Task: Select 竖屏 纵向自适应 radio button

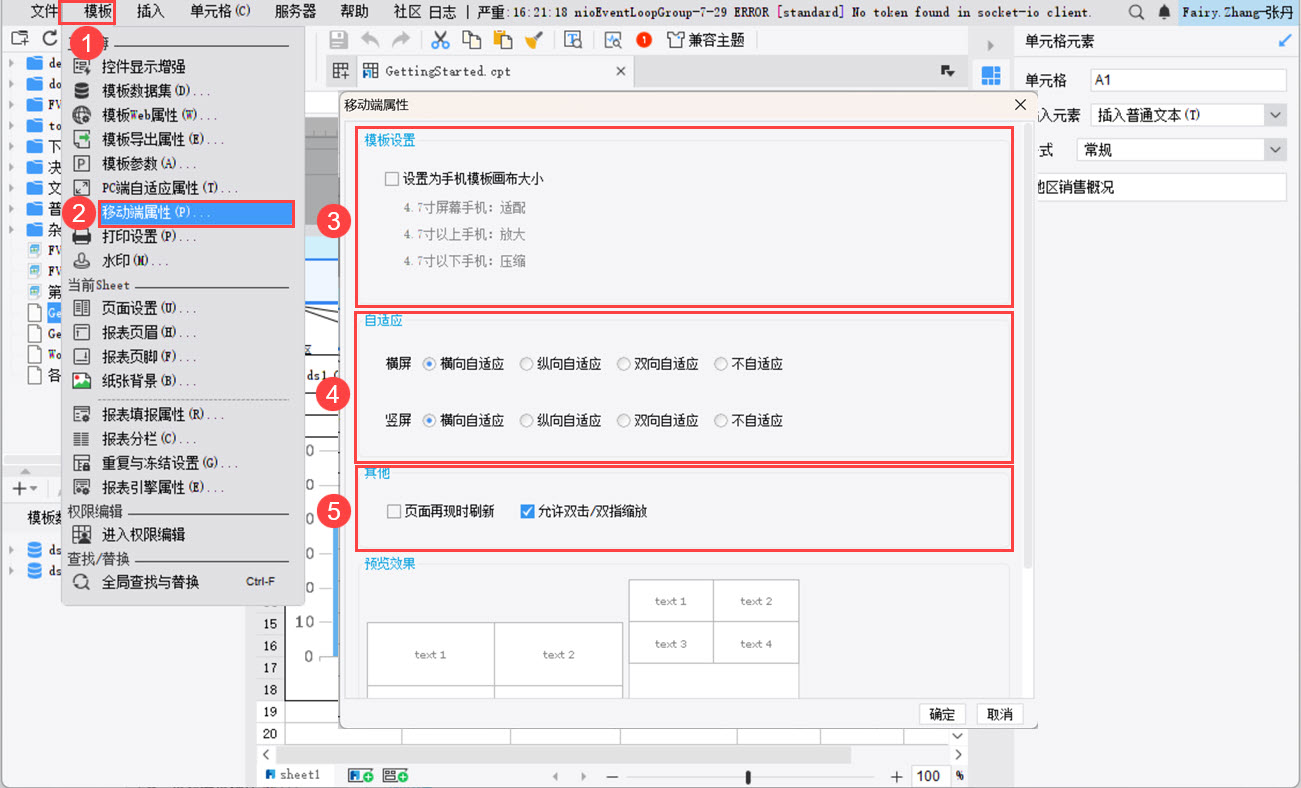Action: tap(526, 421)
